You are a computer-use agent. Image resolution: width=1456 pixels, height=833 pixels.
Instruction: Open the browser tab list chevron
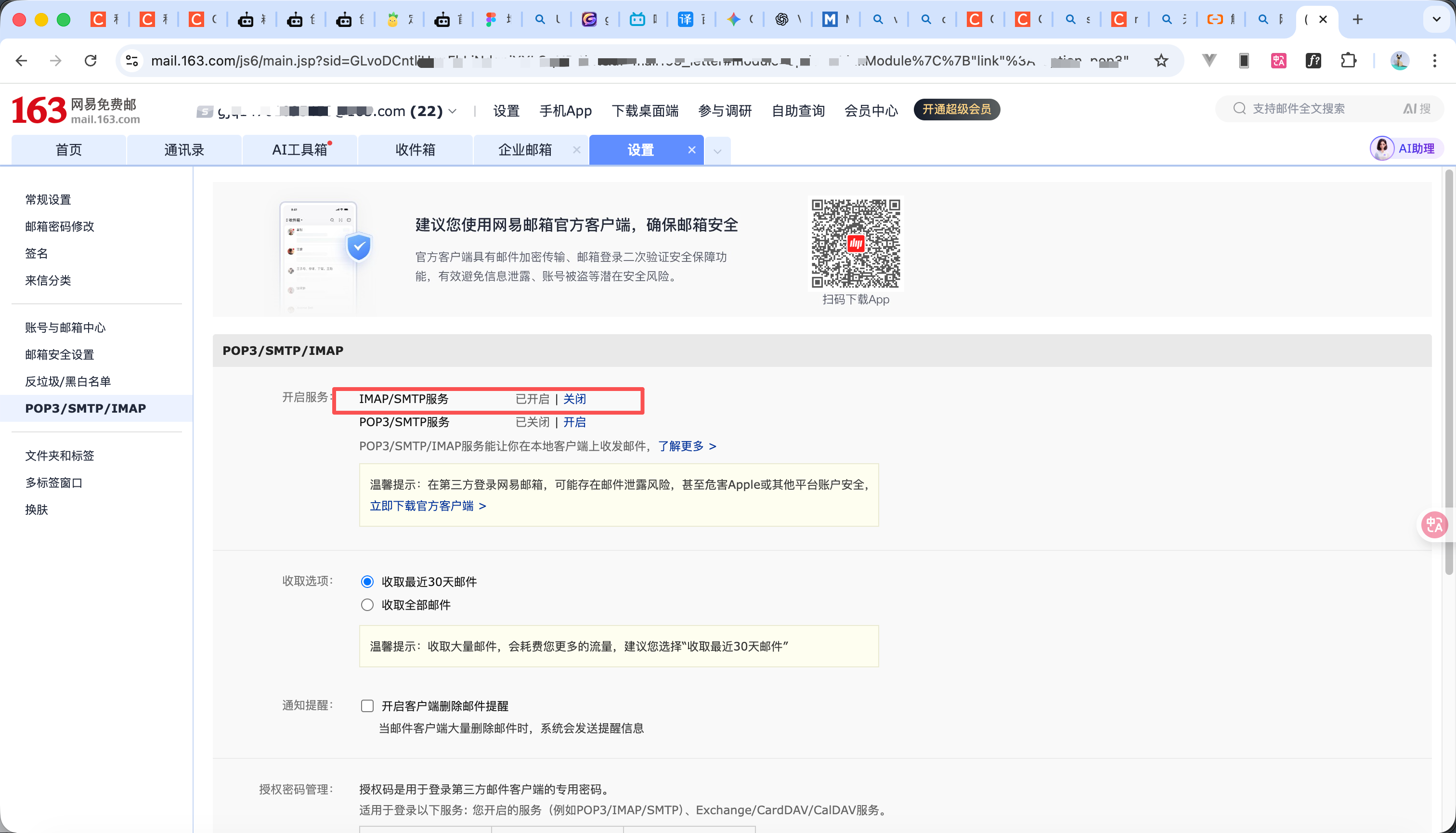(x=1437, y=19)
